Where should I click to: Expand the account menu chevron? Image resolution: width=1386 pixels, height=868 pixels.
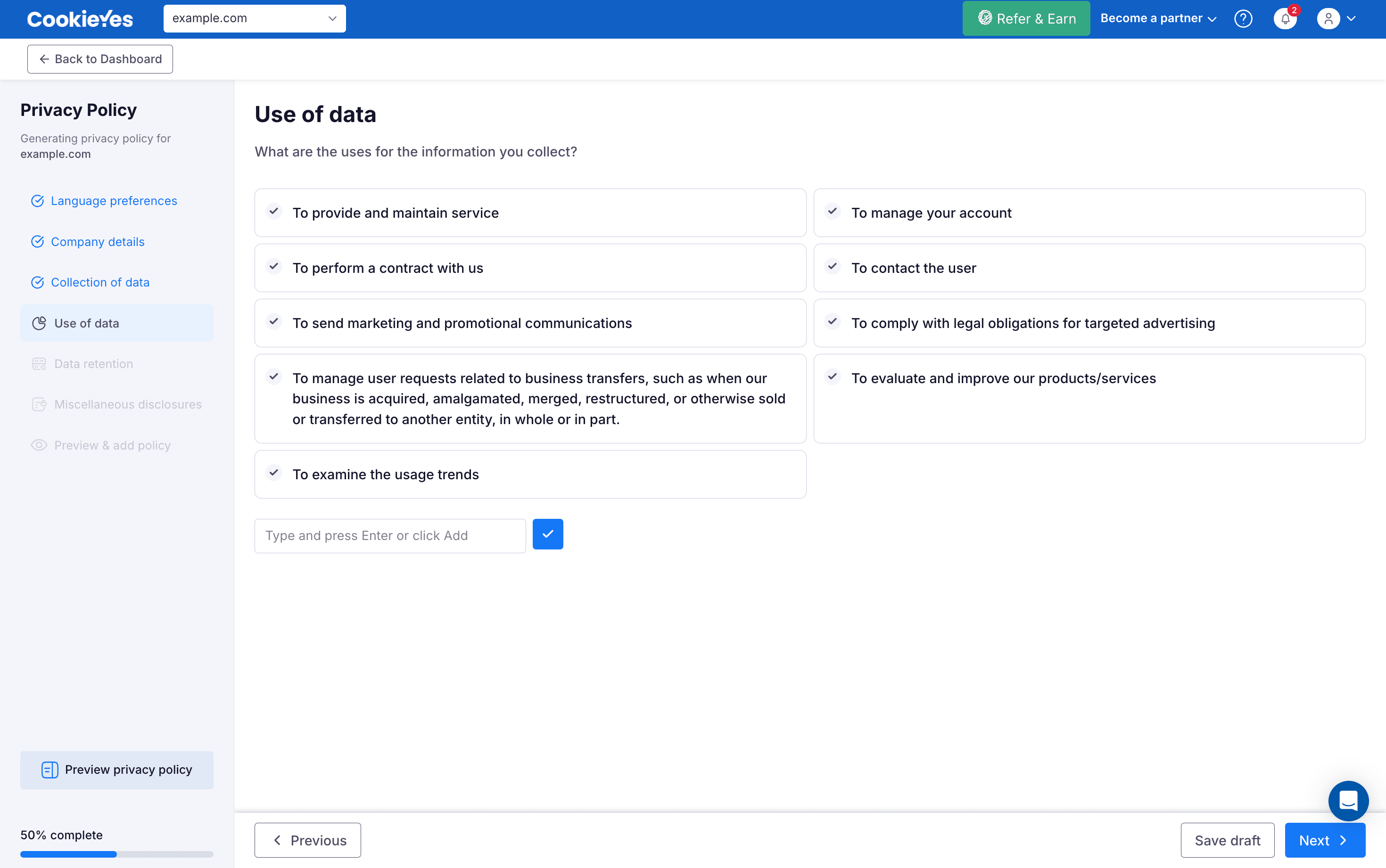1352,19
